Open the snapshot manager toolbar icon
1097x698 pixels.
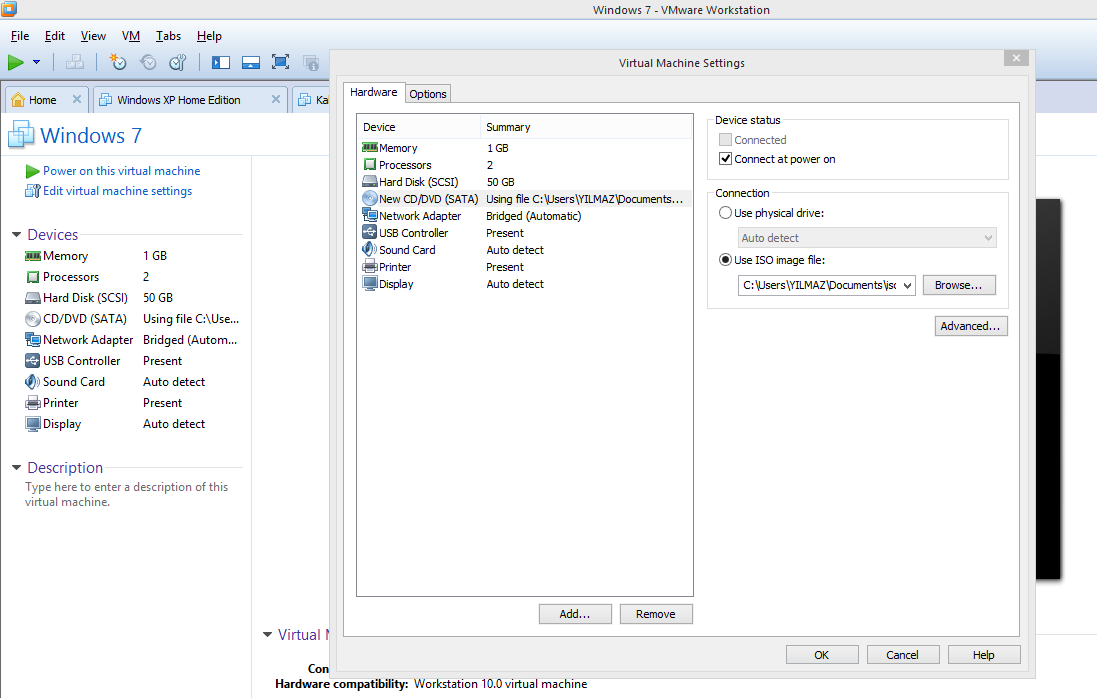(178, 63)
